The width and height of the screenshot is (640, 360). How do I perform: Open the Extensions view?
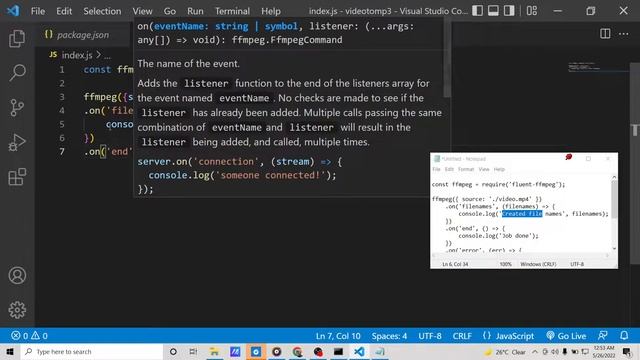pyautogui.click(x=17, y=177)
